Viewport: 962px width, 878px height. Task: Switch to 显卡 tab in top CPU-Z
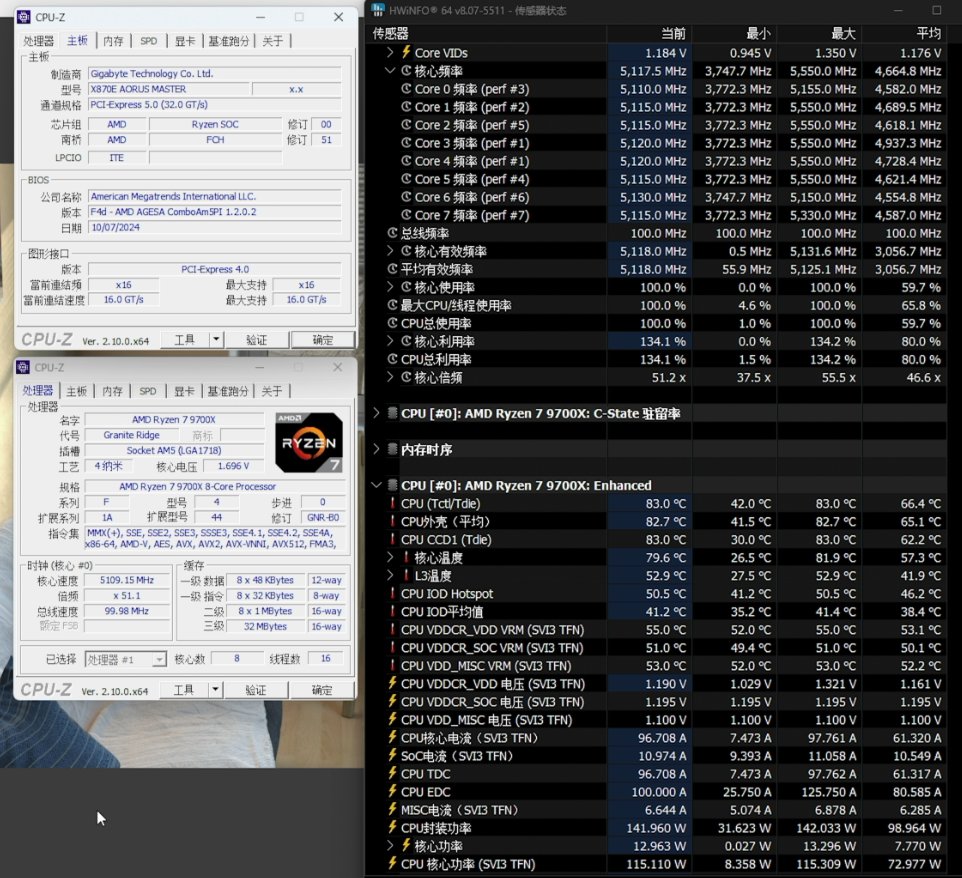click(x=185, y=41)
